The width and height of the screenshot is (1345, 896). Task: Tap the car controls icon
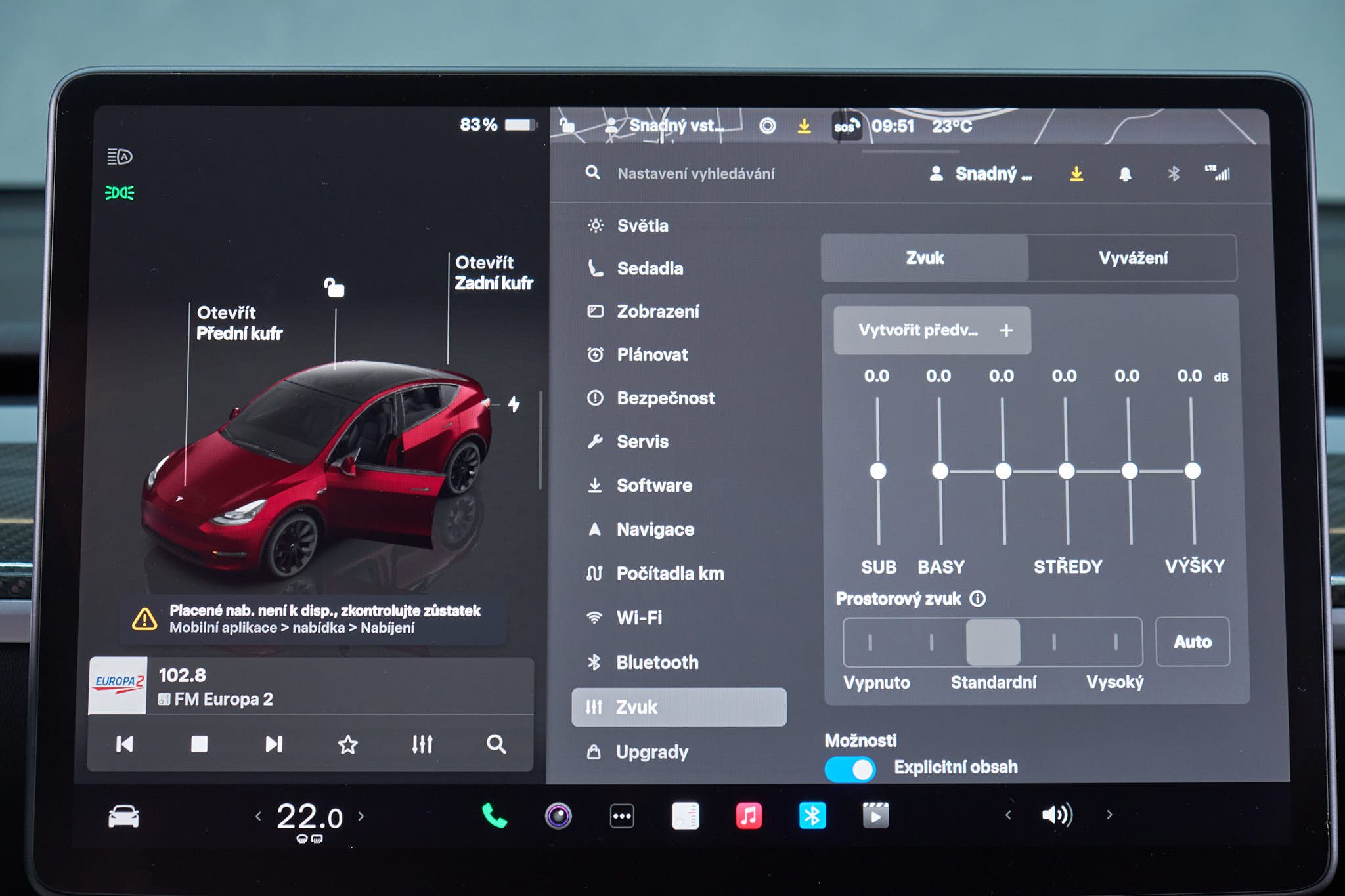(x=123, y=817)
